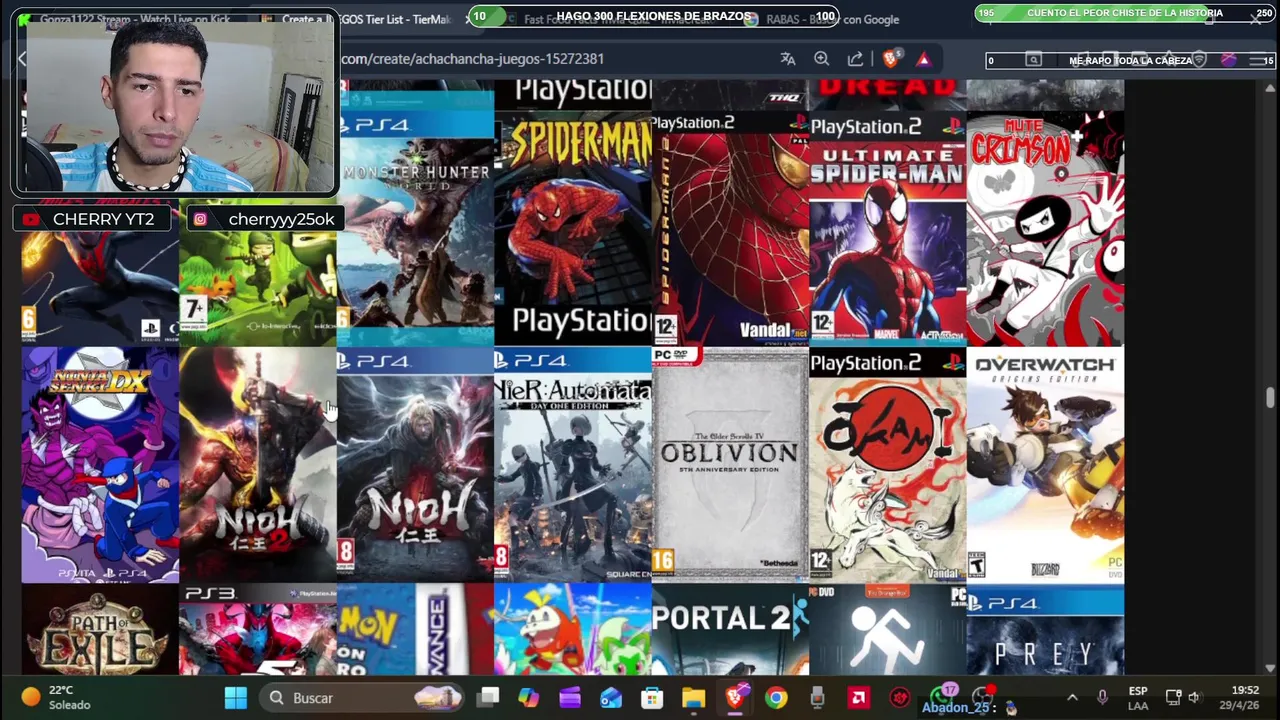Open Microsoft Store from the taskbar
Screen dimensions: 1280x720
click(652, 698)
